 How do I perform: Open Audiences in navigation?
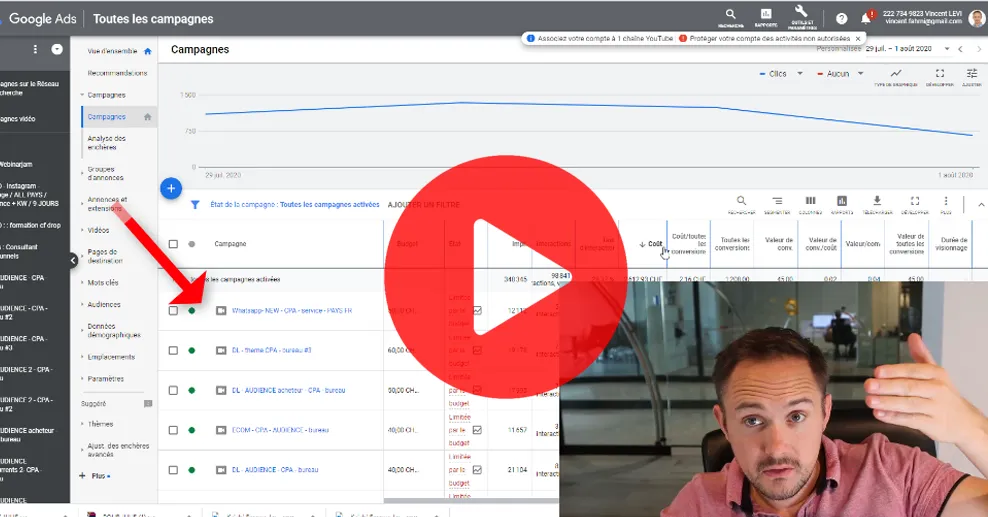tap(102, 304)
